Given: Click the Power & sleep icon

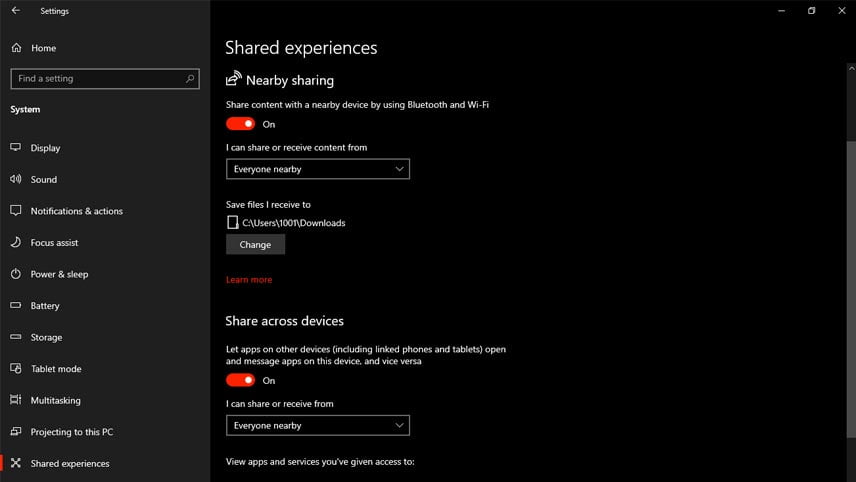Looking at the screenshot, I should click(x=16, y=274).
